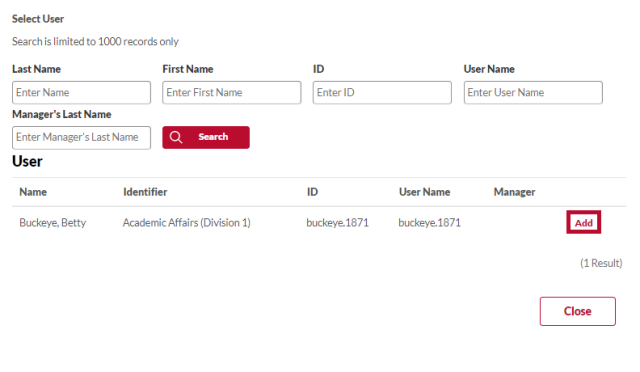Add Buckeye, Betty as user
Viewport: 640px width, 372px height.
[584, 223]
